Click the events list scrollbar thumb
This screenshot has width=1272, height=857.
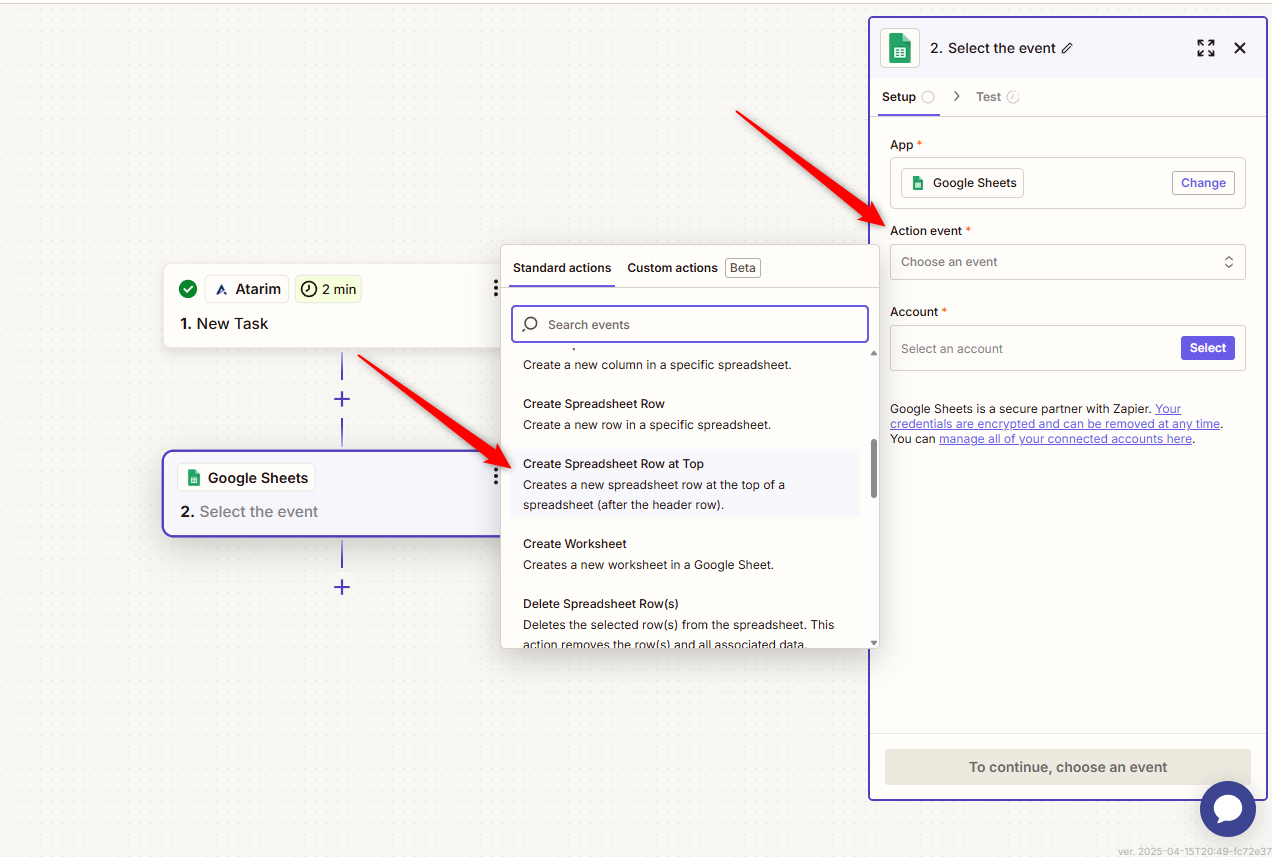[874, 468]
